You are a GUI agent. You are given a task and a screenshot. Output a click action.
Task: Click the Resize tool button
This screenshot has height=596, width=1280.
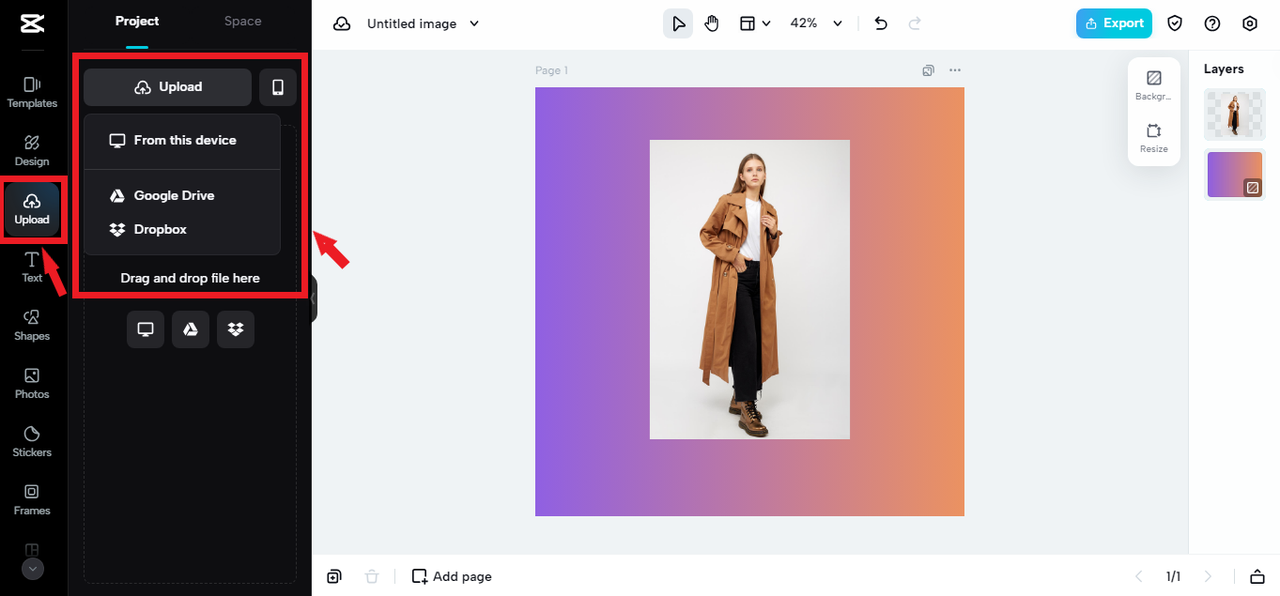tap(1153, 138)
